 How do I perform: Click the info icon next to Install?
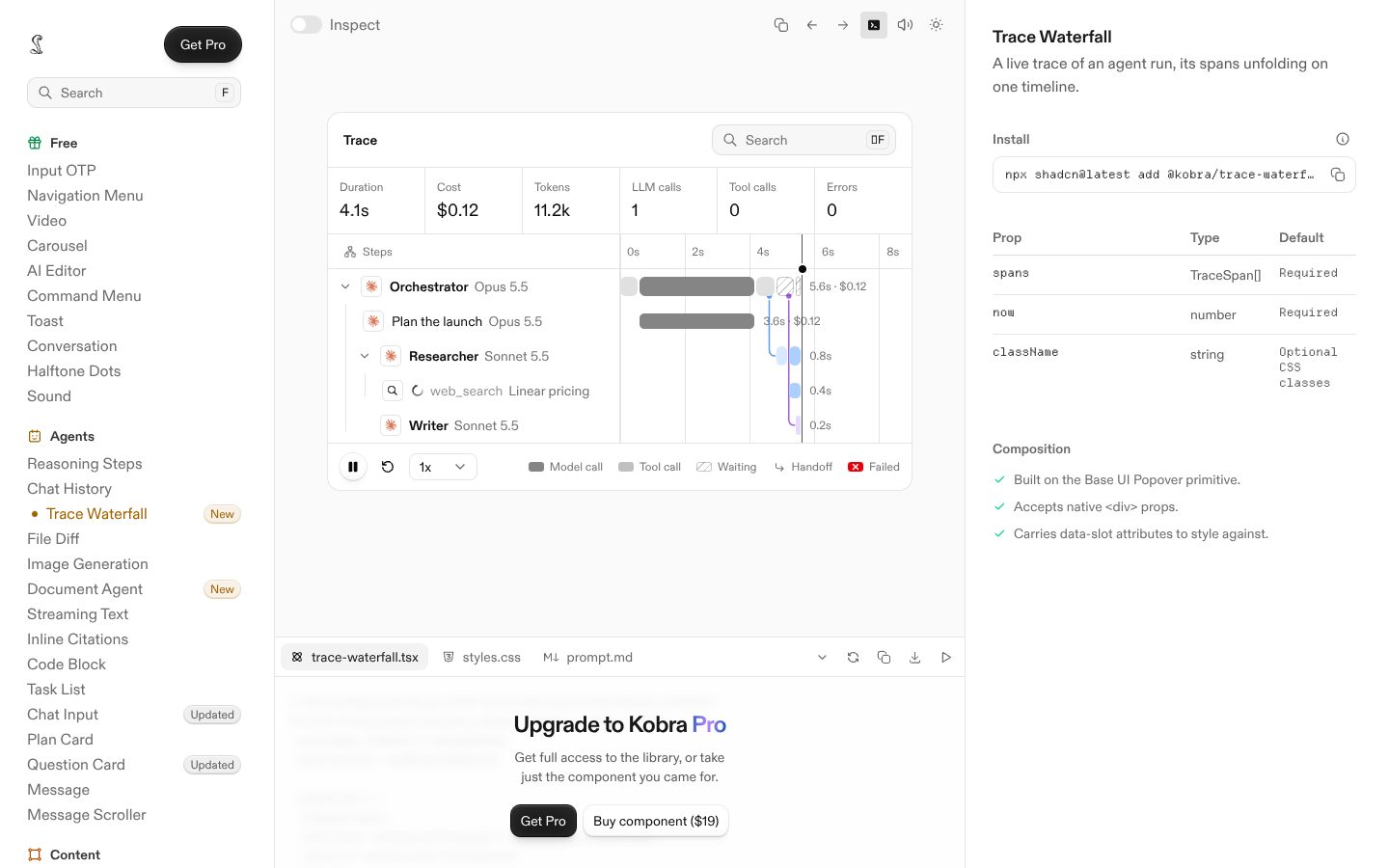(x=1343, y=139)
